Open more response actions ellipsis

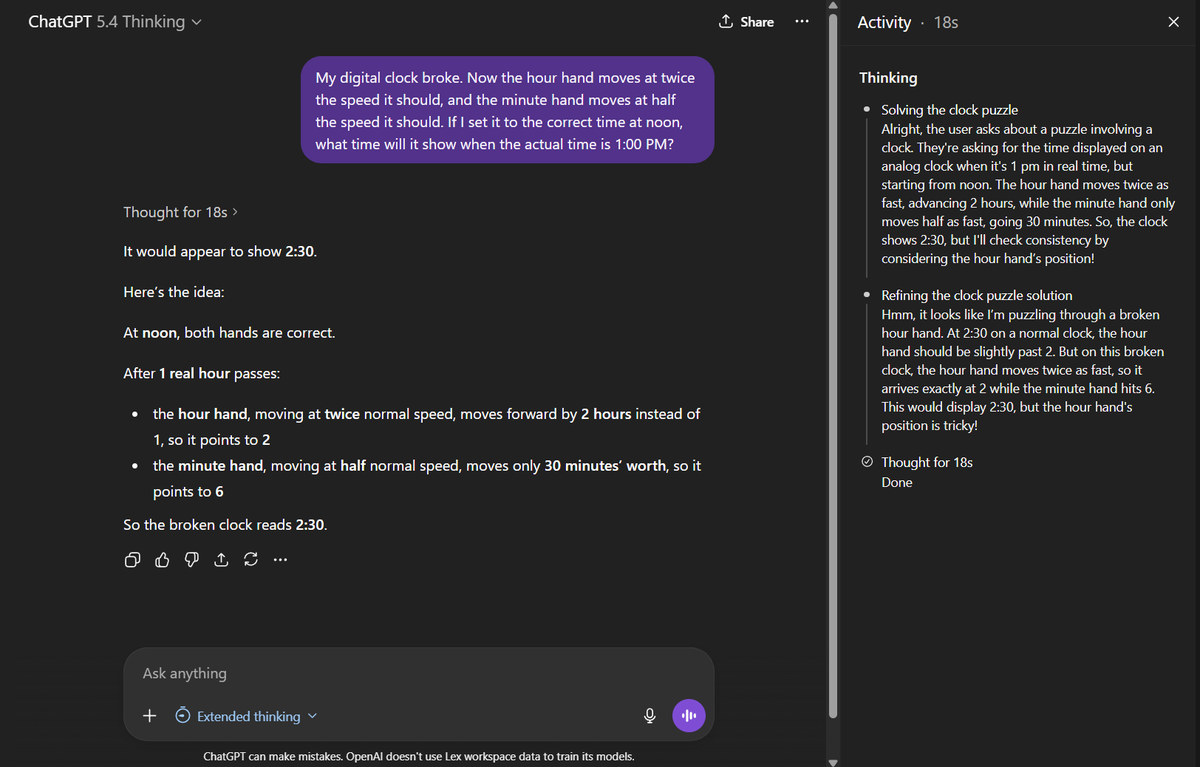click(280, 560)
